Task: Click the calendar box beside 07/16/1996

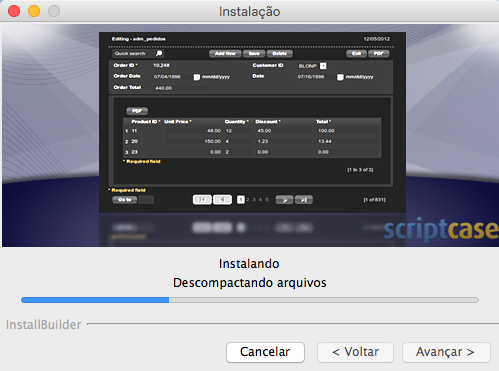Action: click(340, 77)
